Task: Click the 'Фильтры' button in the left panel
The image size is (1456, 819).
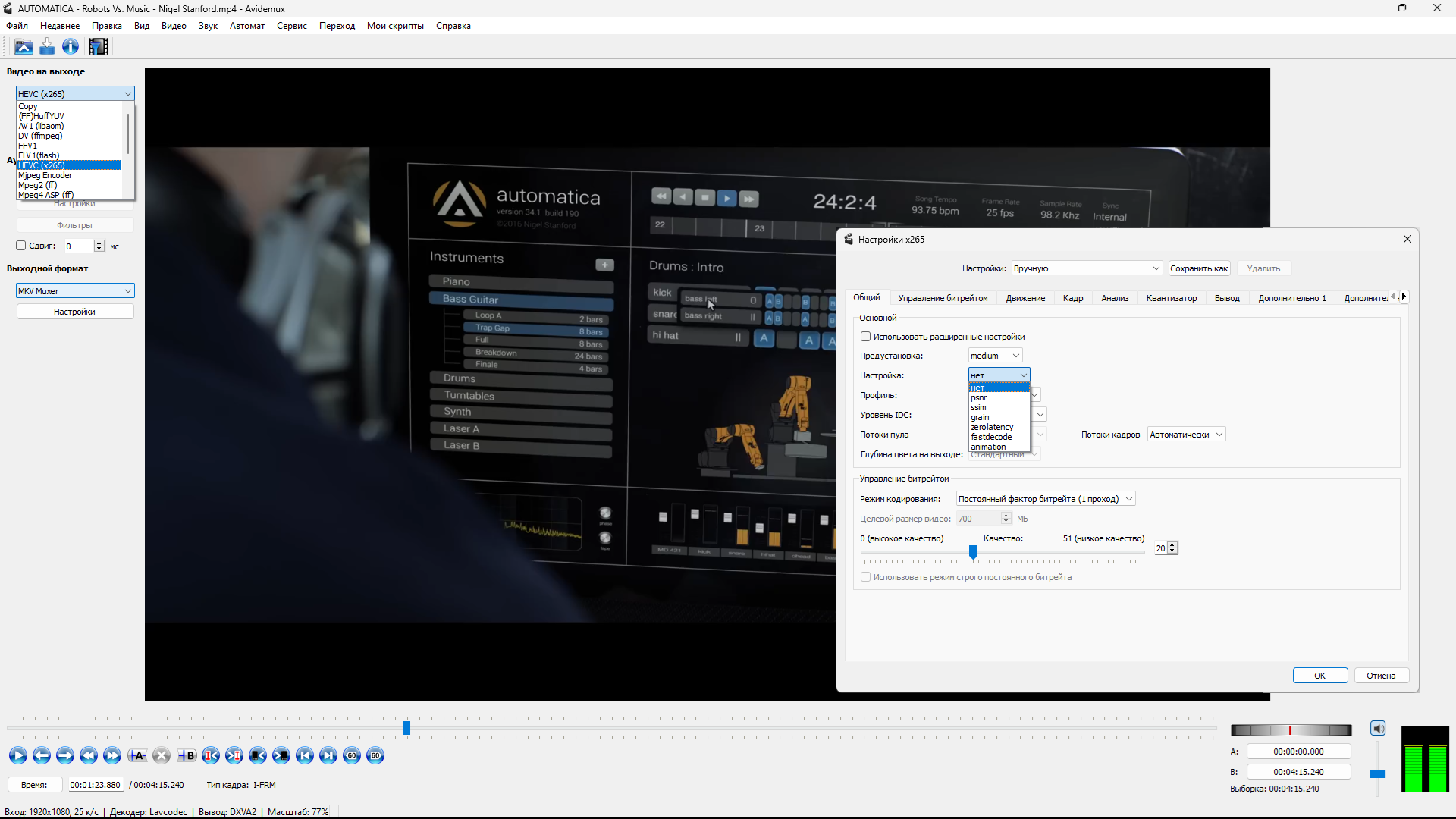Action: (x=75, y=225)
